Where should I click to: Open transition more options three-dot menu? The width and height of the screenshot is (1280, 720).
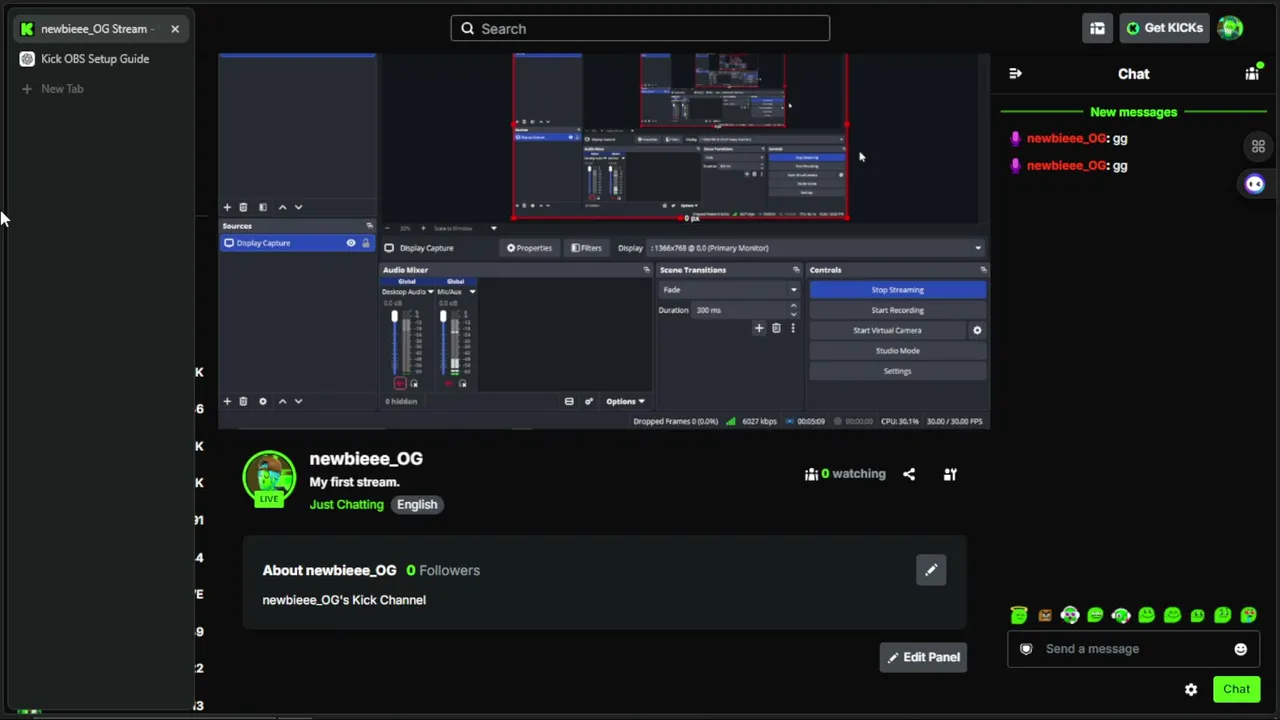point(793,328)
